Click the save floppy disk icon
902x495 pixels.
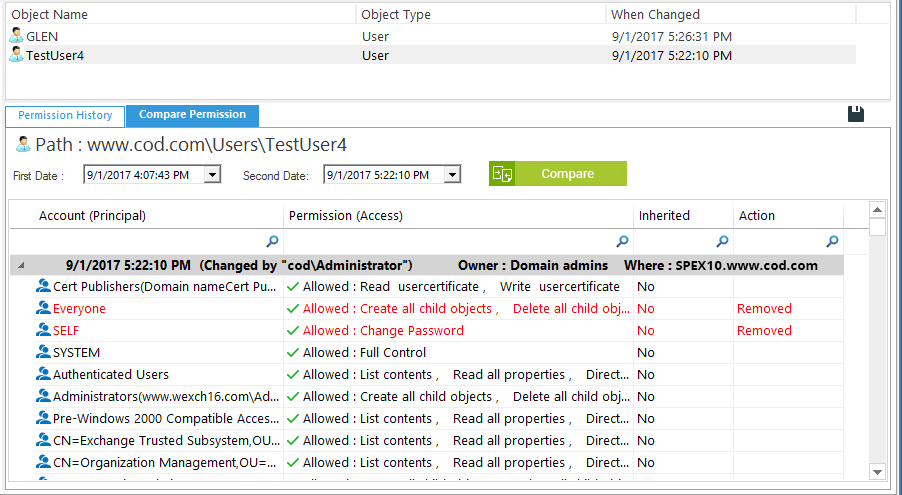856,113
